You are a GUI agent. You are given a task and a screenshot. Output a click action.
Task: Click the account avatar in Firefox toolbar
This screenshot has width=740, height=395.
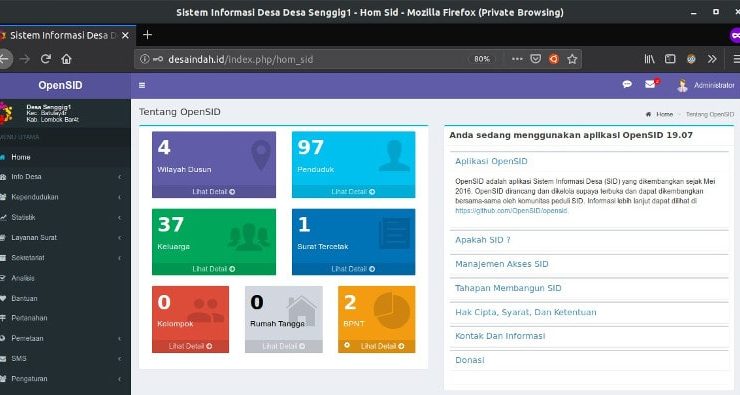[x=691, y=59]
